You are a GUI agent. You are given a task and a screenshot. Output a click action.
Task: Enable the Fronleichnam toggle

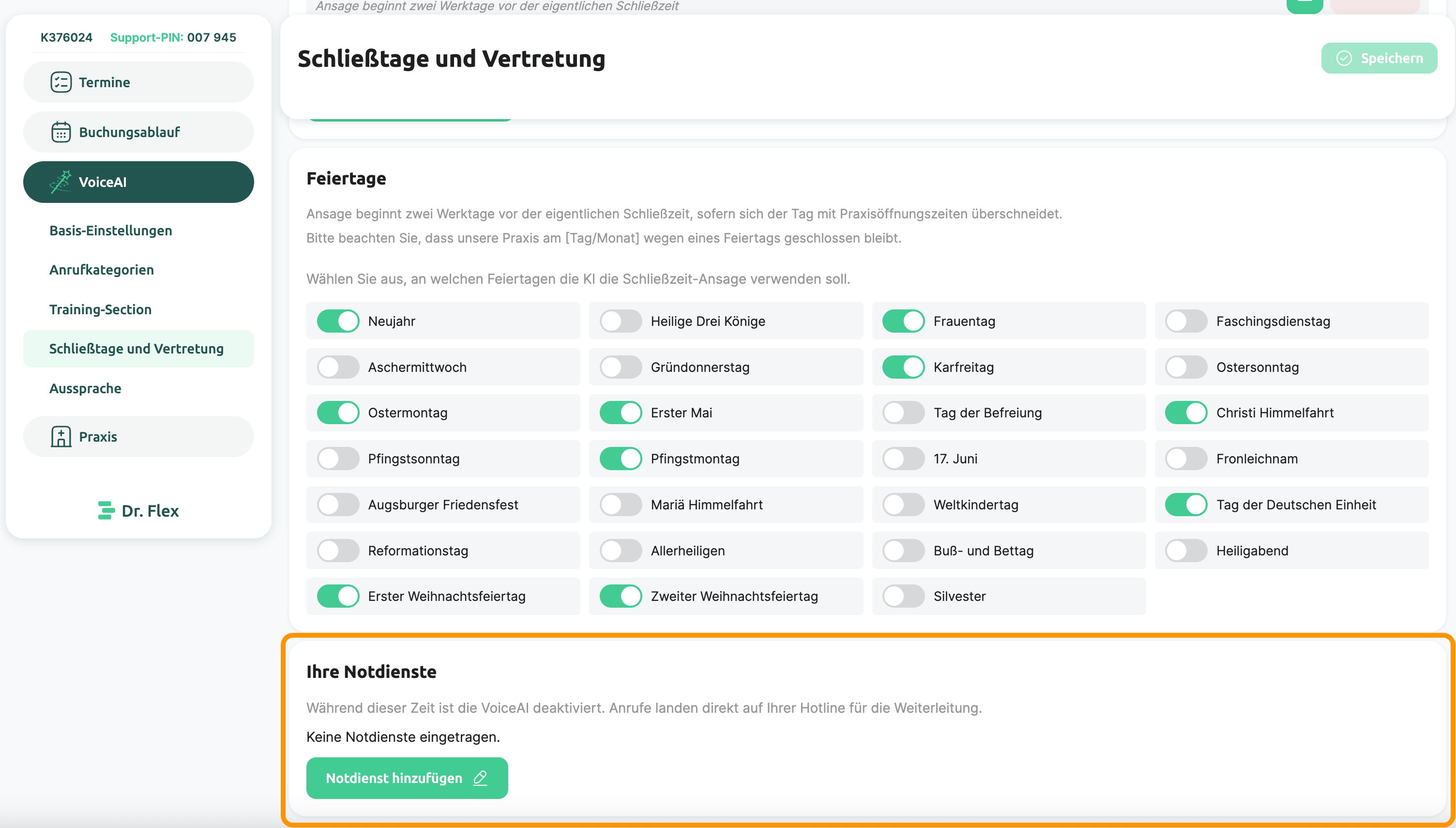(1186, 459)
